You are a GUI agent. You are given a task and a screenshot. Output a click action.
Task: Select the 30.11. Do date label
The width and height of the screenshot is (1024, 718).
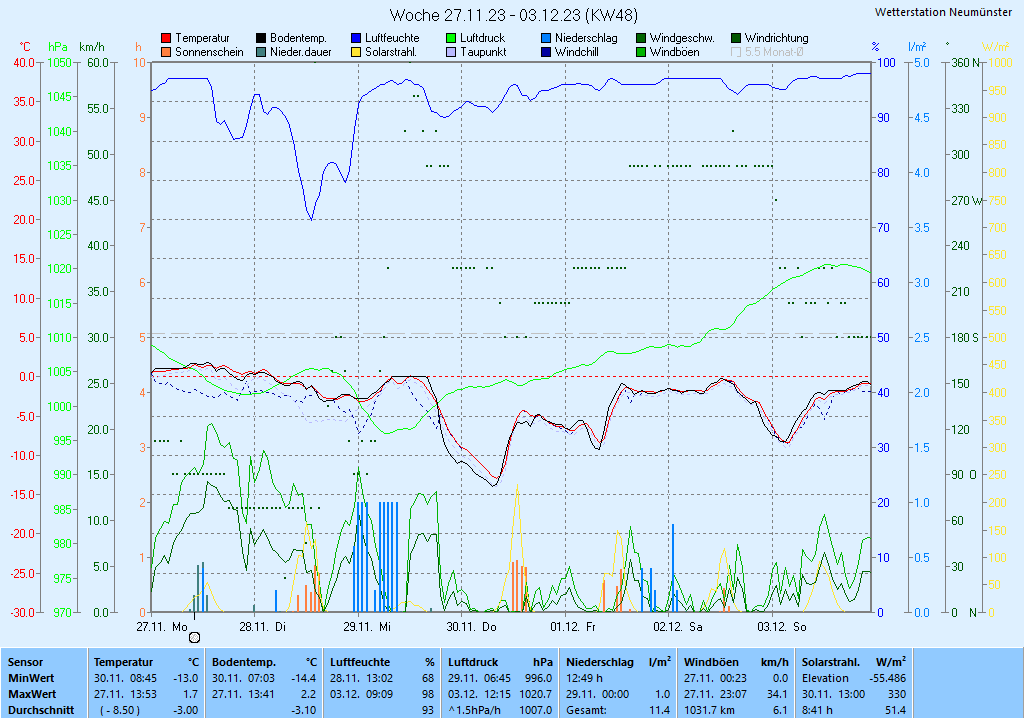tap(472, 627)
